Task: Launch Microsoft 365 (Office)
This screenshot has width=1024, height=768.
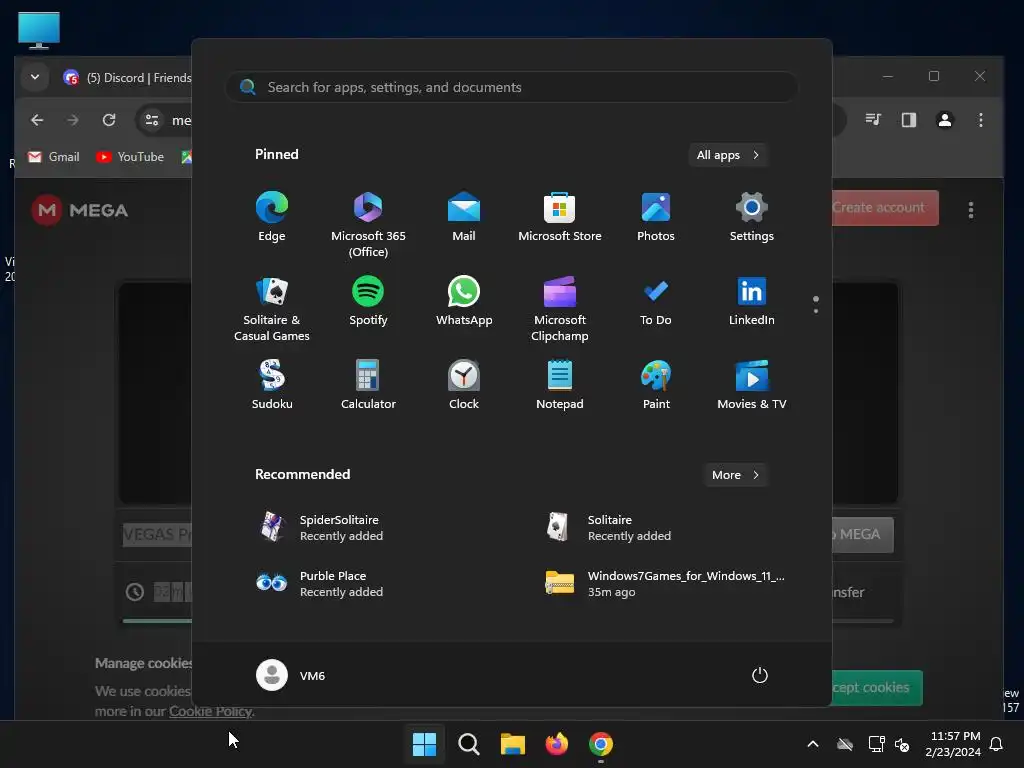Action: point(368,225)
